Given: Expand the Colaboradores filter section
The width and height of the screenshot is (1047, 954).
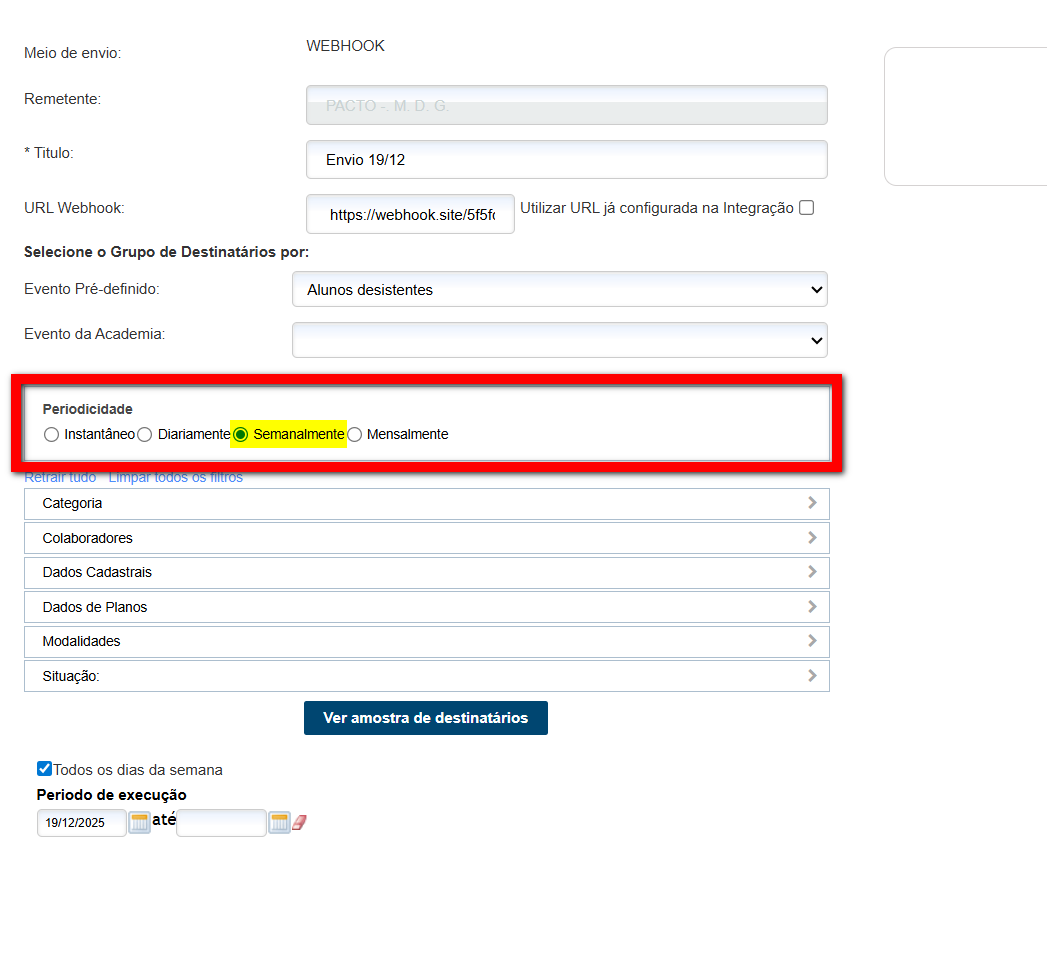Looking at the screenshot, I should coord(426,538).
